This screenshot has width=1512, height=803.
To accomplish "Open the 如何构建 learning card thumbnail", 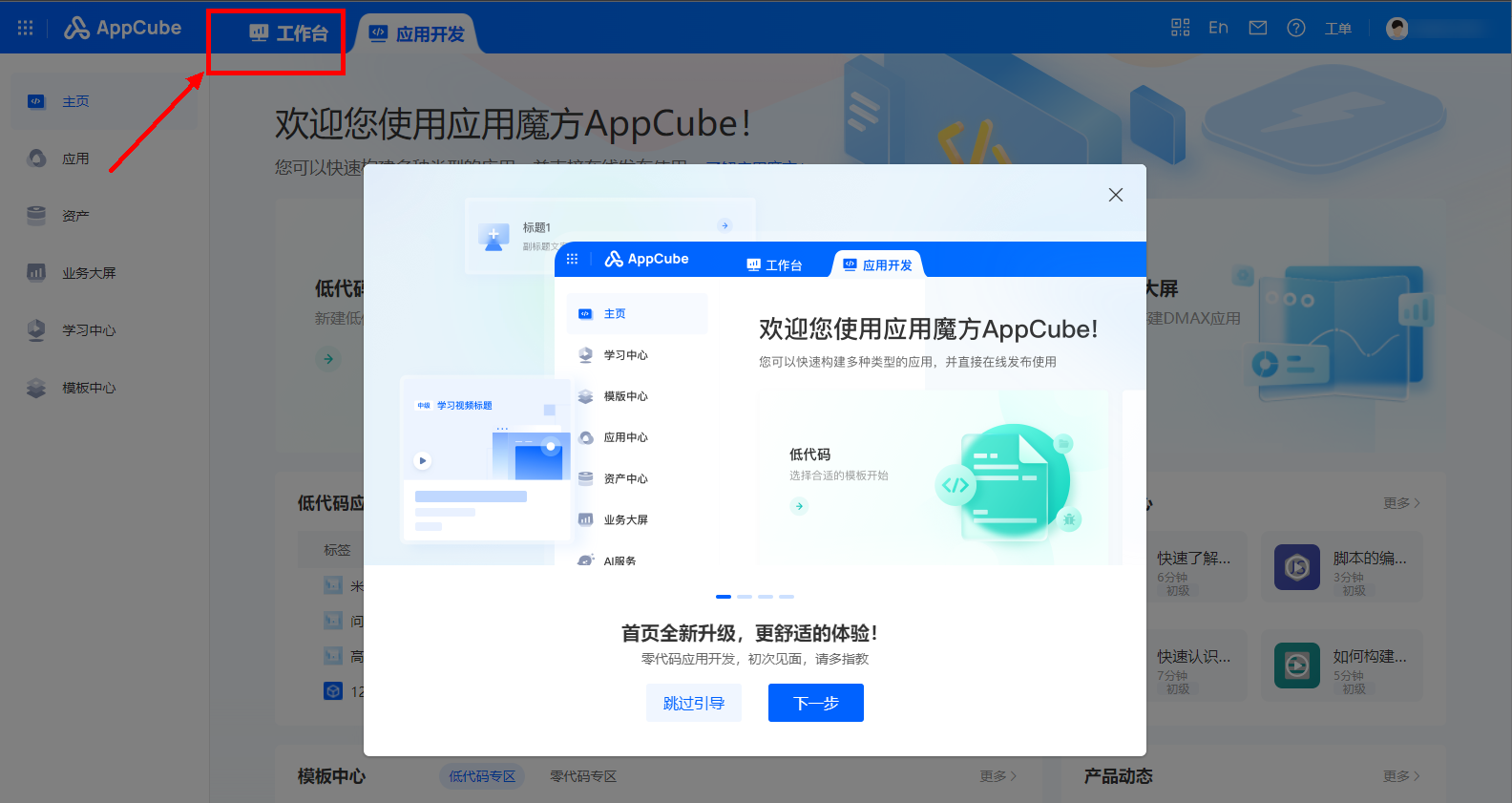I will [x=1297, y=666].
